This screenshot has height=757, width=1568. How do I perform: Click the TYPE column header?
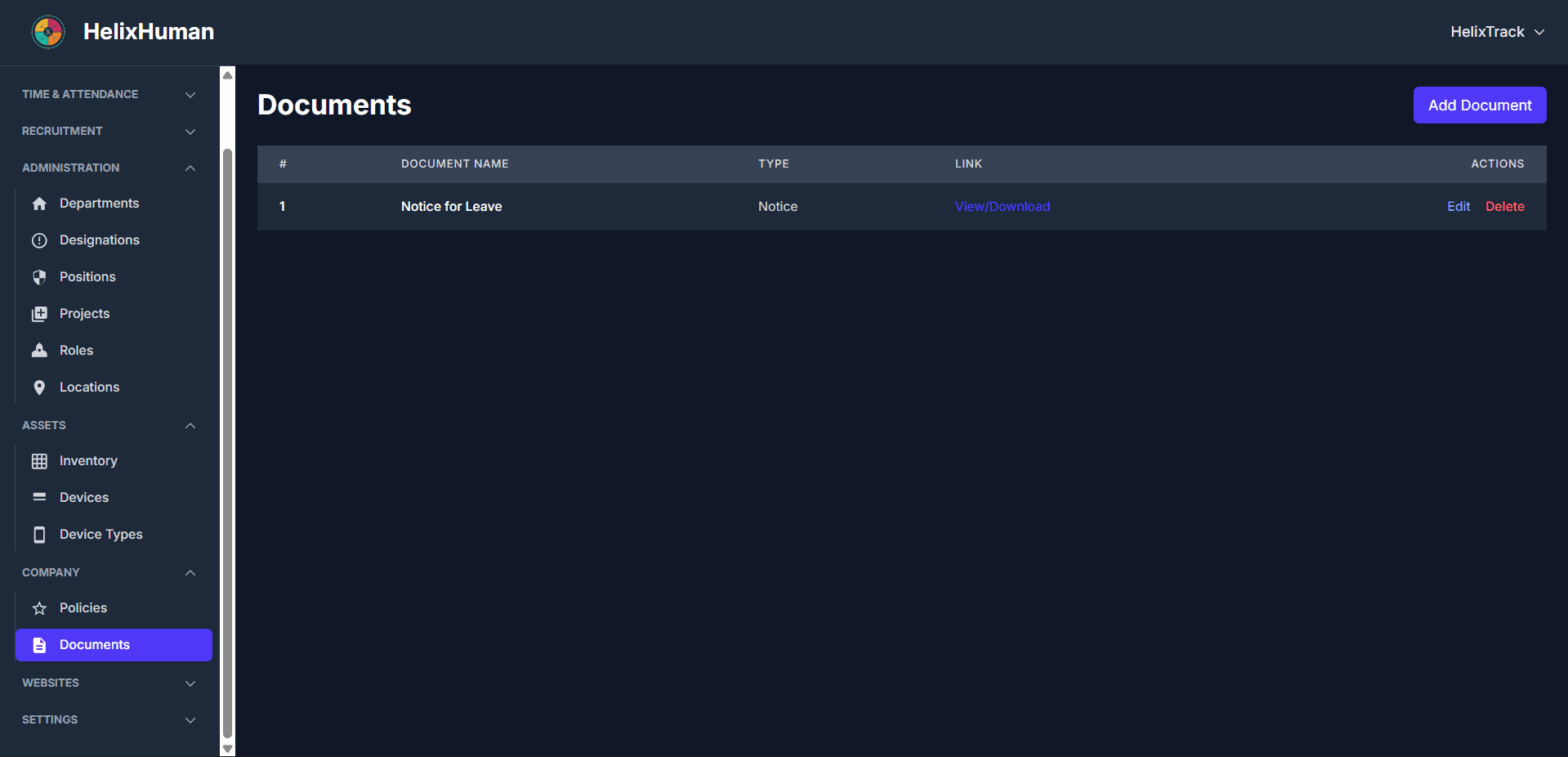(774, 164)
